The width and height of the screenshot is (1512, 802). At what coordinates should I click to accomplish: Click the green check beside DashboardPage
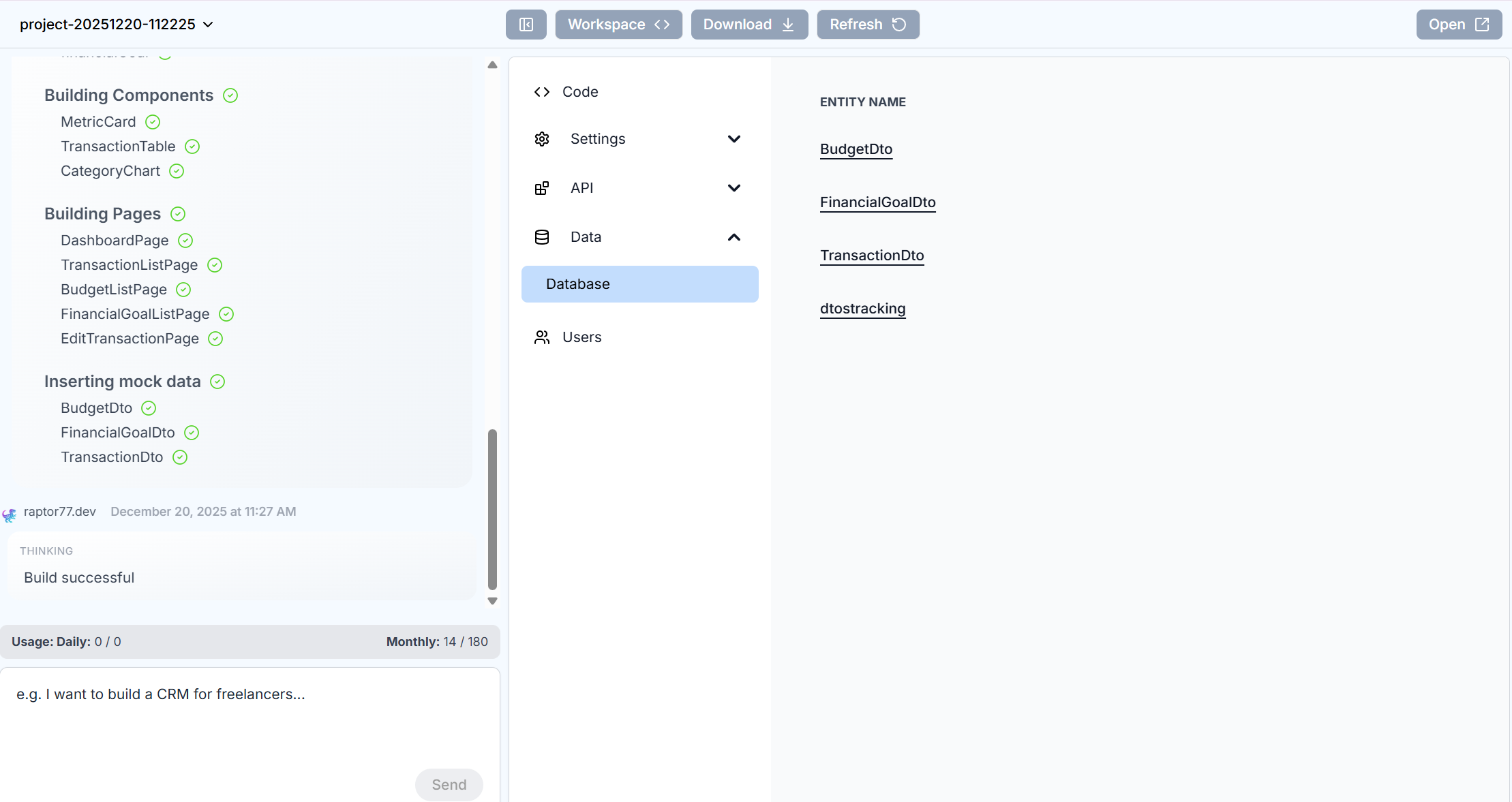[184, 241]
